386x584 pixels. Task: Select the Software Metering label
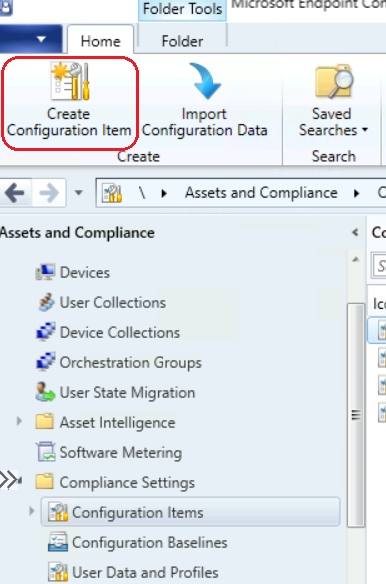(121, 452)
